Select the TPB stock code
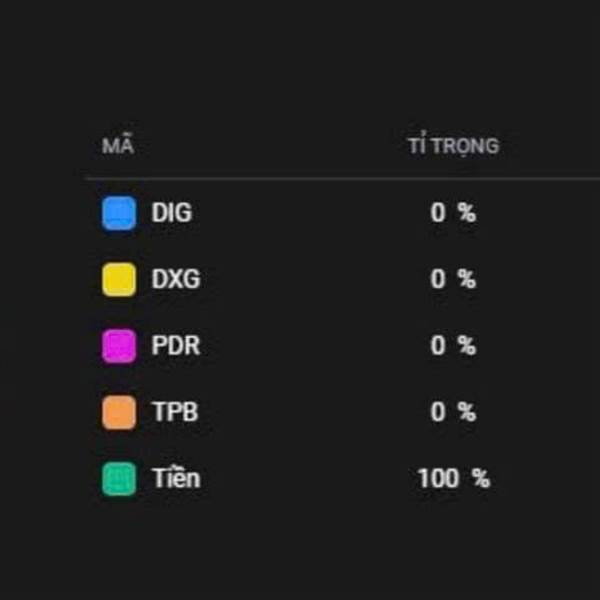Viewport: 600px width, 600px height. [x=175, y=412]
